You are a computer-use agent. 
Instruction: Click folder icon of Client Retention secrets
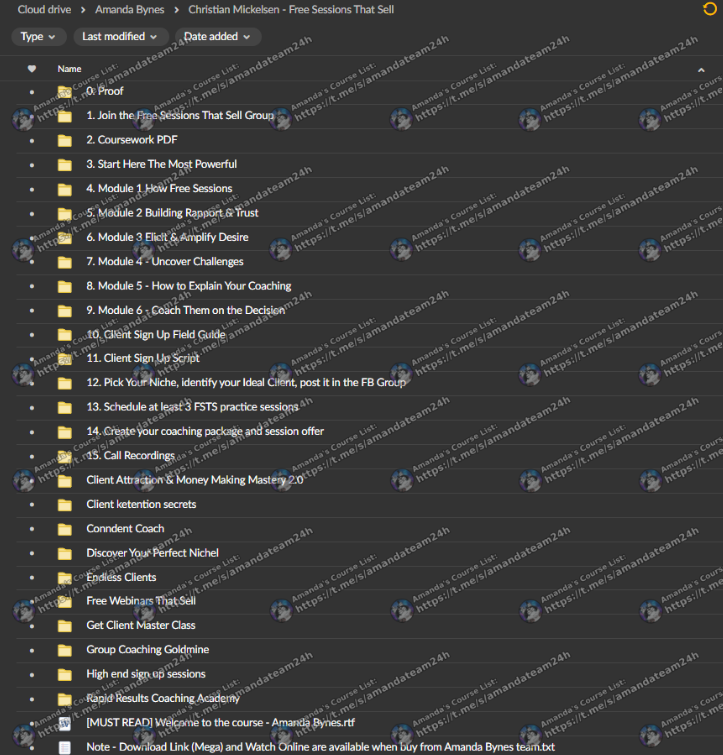pyautogui.click(x=65, y=505)
